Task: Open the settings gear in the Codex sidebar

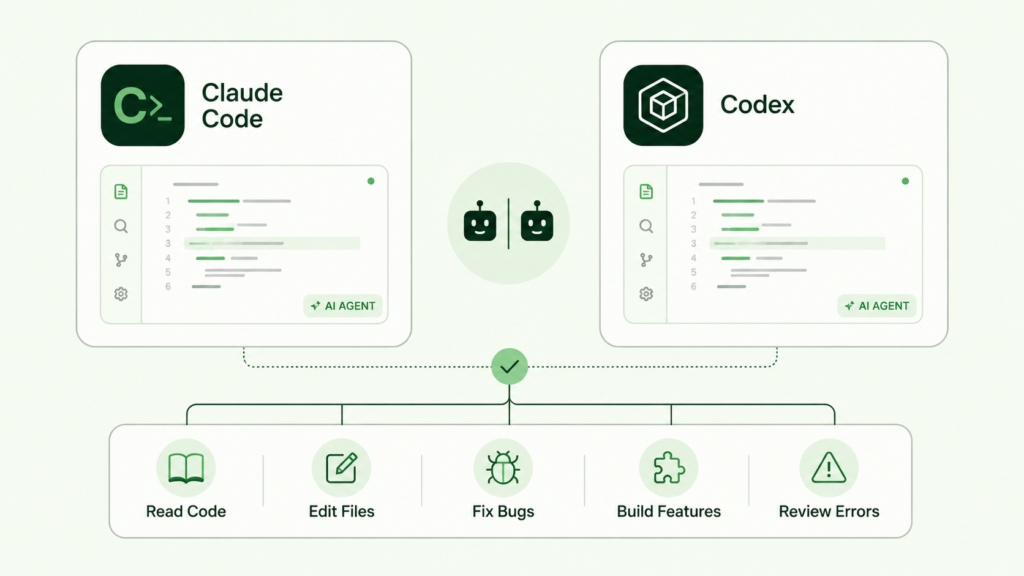Action: [x=646, y=294]
